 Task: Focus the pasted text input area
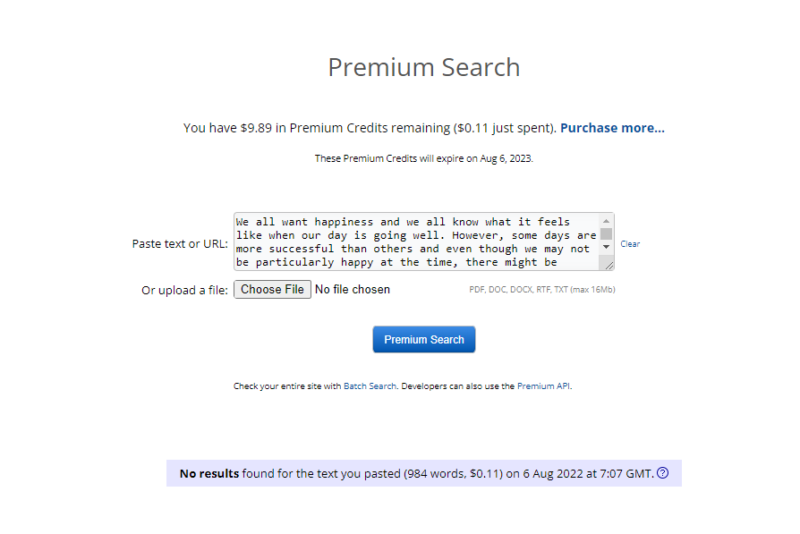(x=416, y=241)
